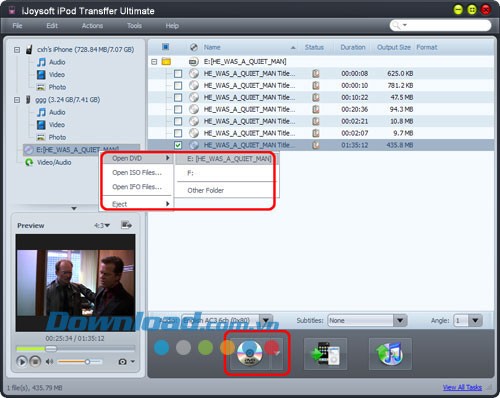
Task: Click the disc icon of the 47.5 MB title
Action: click(194, 97)
